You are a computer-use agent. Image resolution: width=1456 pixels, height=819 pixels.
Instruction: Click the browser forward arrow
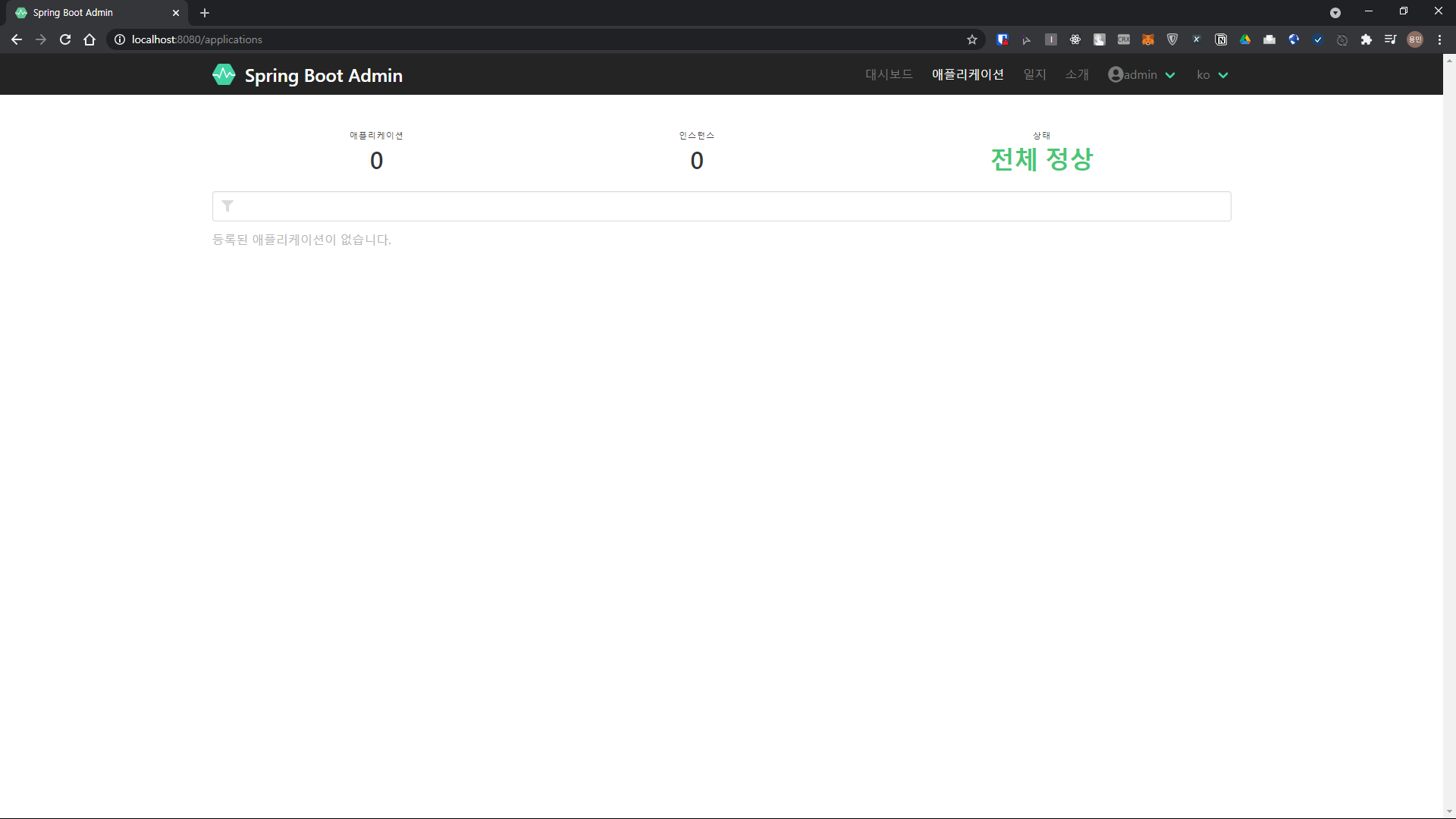click(41, 39)
